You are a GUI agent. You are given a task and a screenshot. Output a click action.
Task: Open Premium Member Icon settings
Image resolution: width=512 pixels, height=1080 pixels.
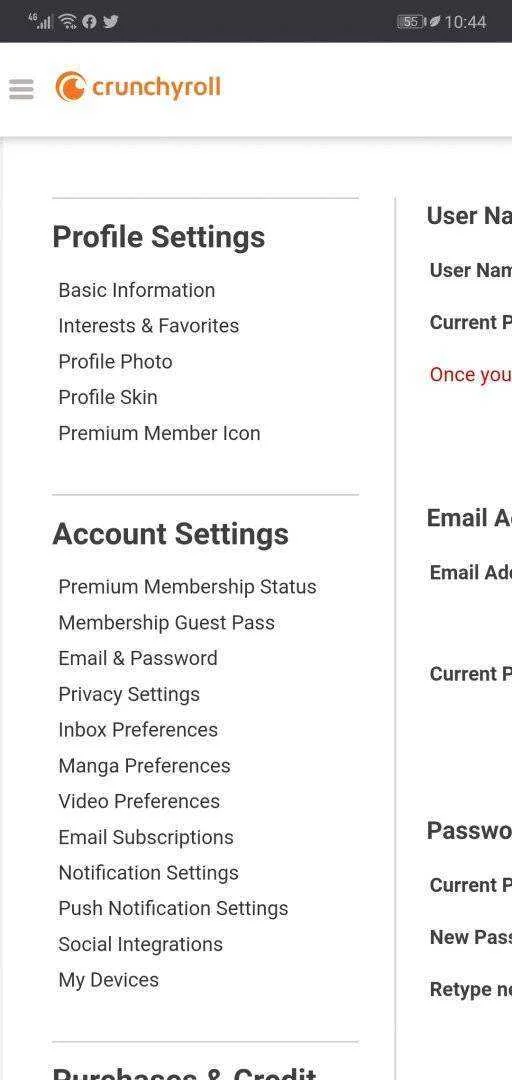point(159,433)
